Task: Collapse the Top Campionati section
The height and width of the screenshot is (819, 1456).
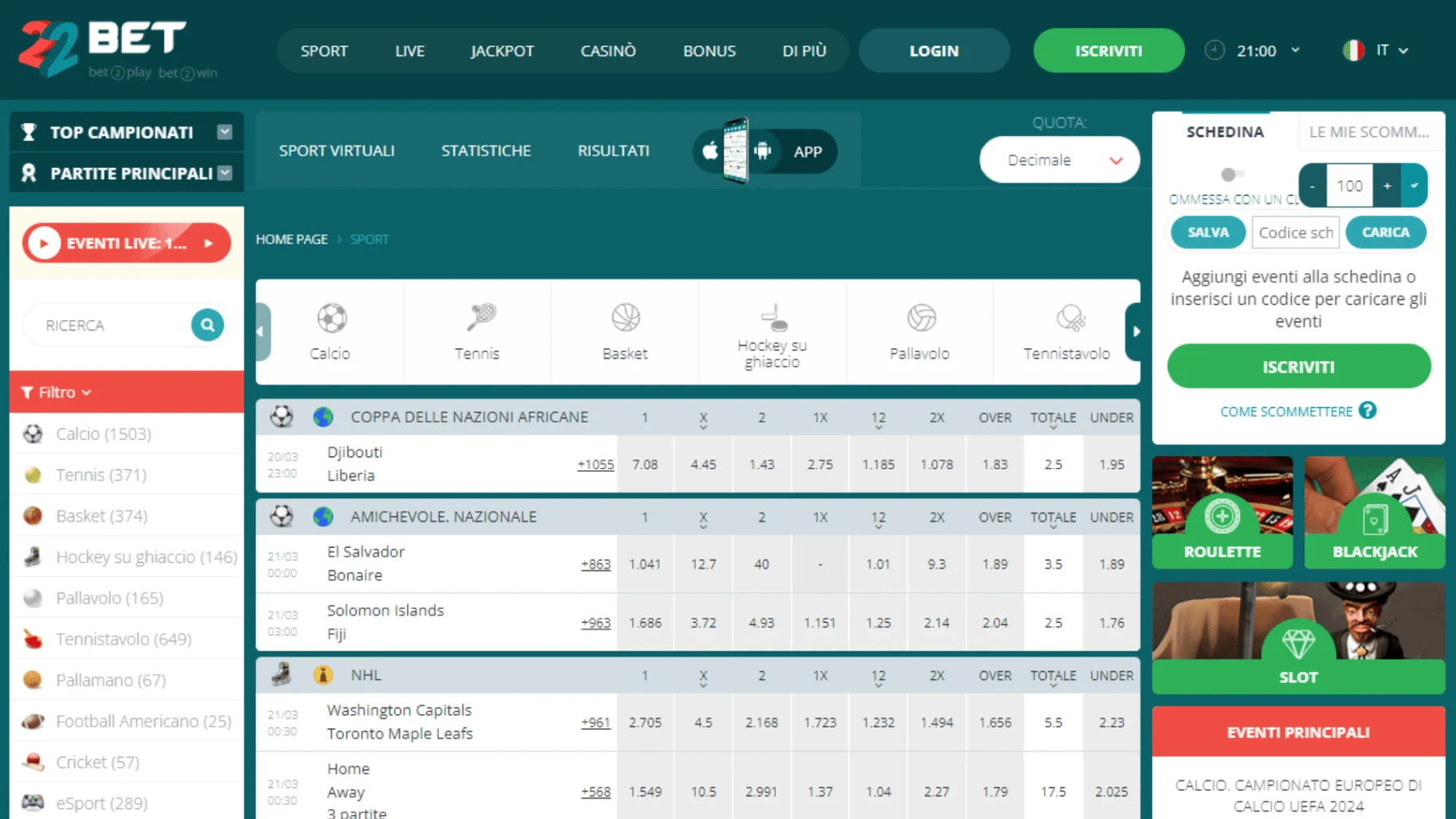Action: pos(224,132)
